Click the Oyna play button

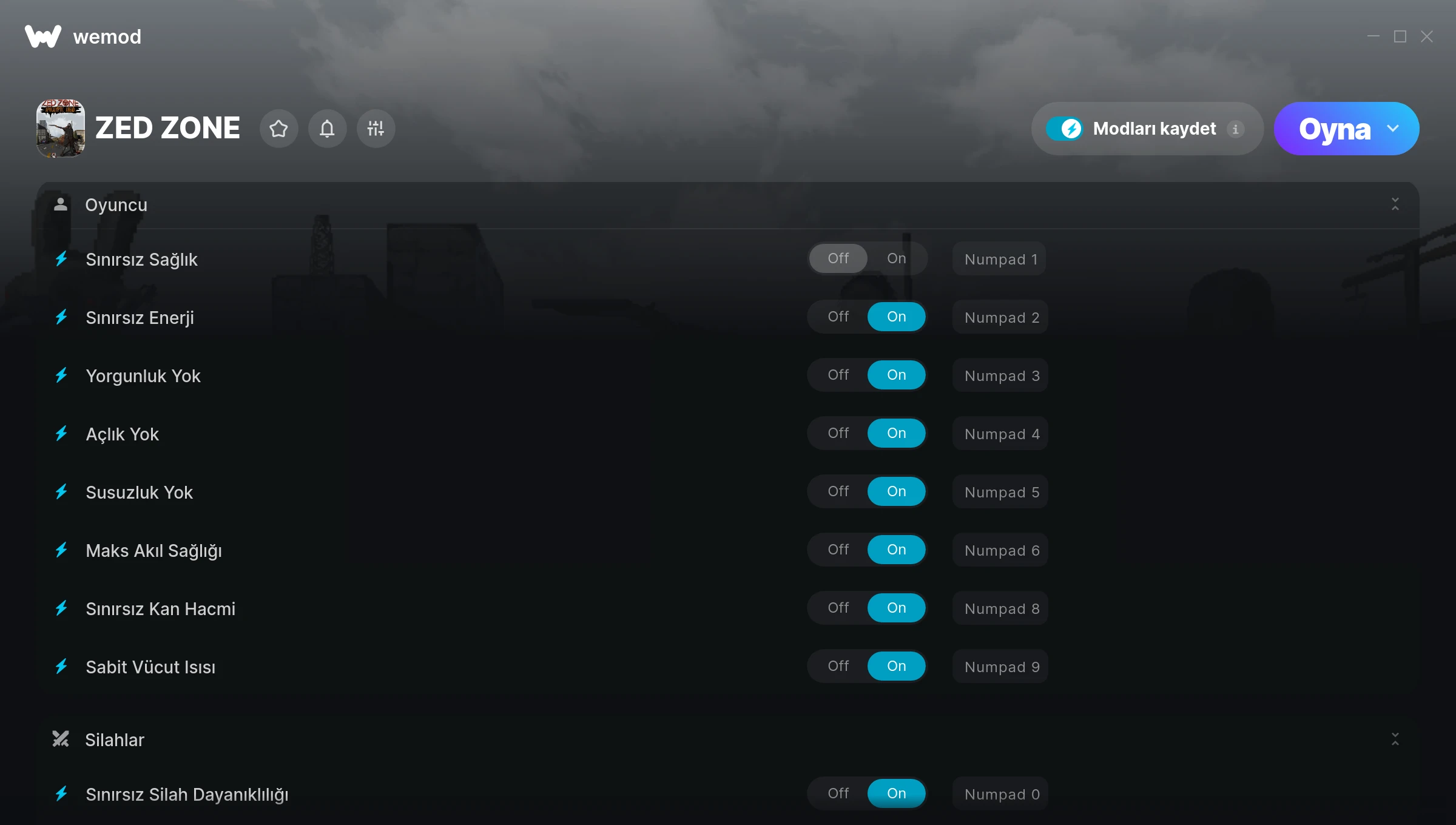tap(1334, 129)
